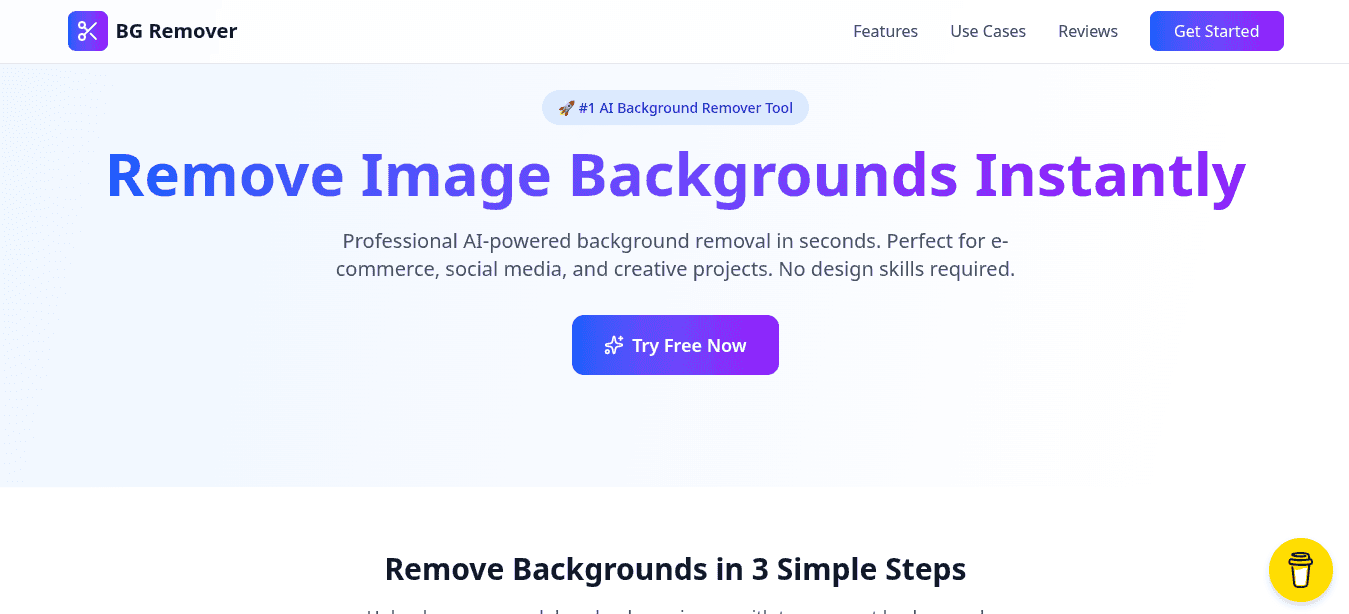Open the Features section from navigation

pos(885,31)
